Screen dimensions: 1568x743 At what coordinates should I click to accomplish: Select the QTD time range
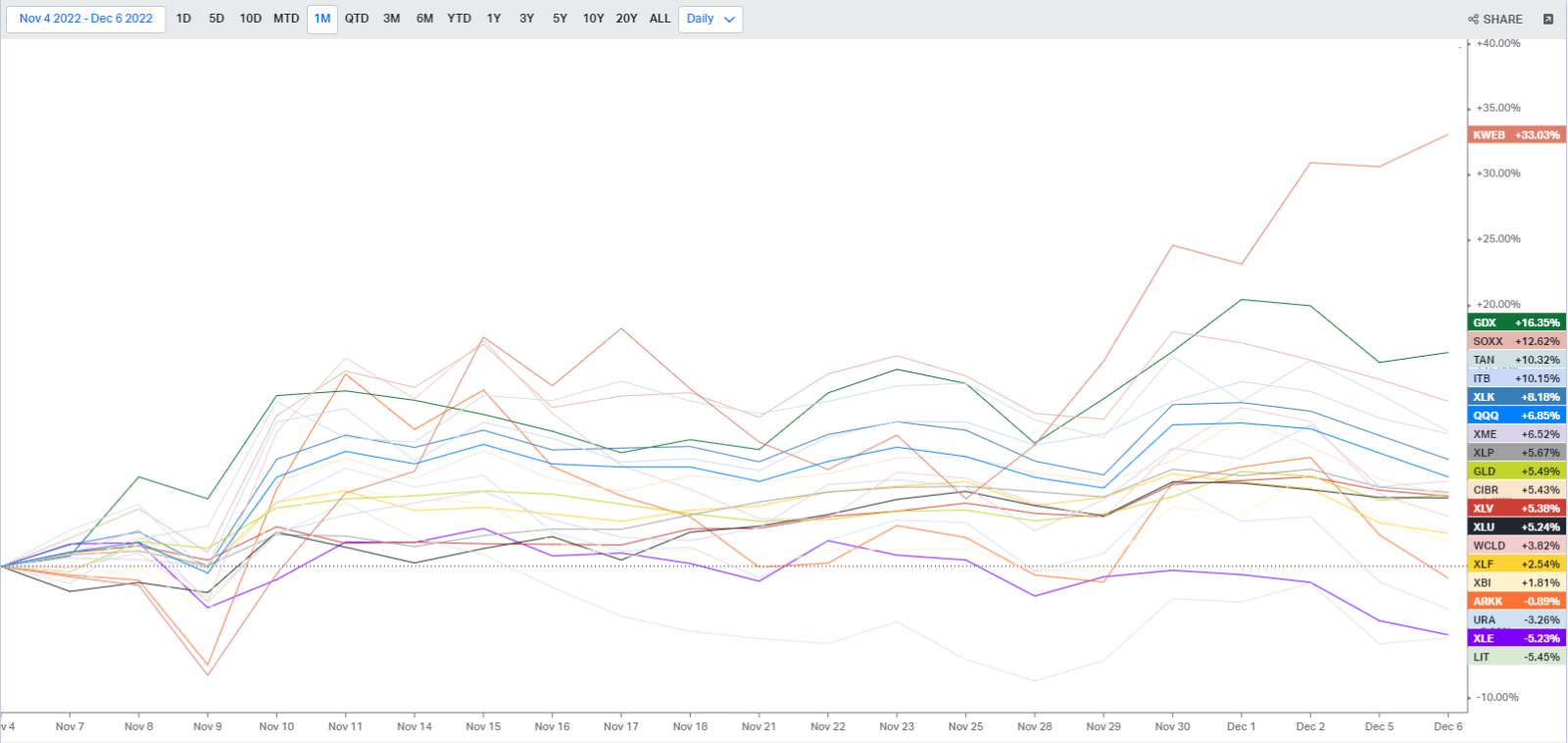coord(357,19)
